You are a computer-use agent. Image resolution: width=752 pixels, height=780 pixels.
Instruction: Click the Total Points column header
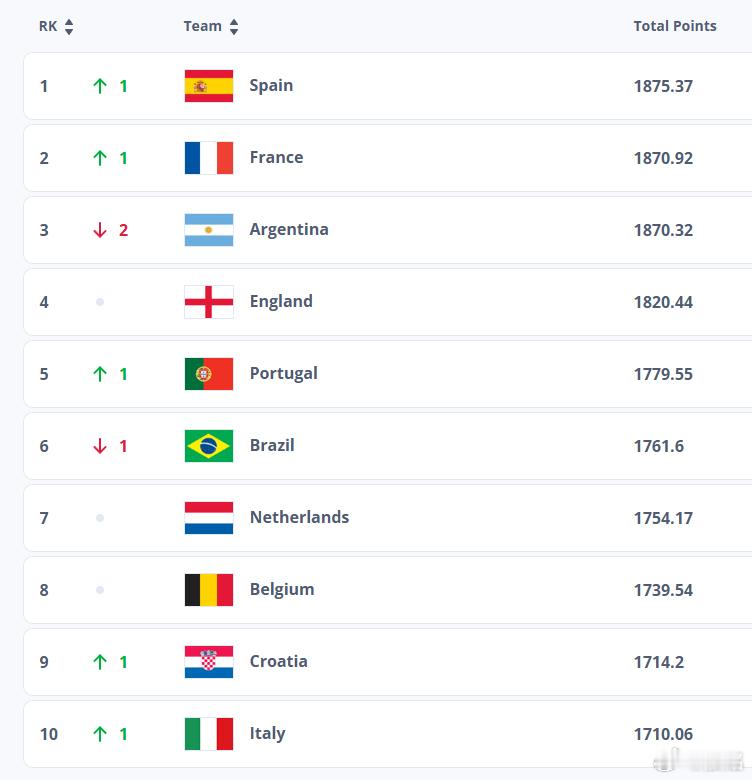coord(675,26)
